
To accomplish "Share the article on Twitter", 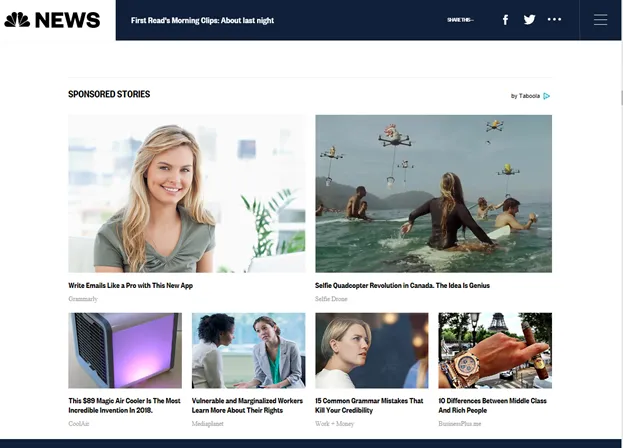I will click(x=529, y=19).
